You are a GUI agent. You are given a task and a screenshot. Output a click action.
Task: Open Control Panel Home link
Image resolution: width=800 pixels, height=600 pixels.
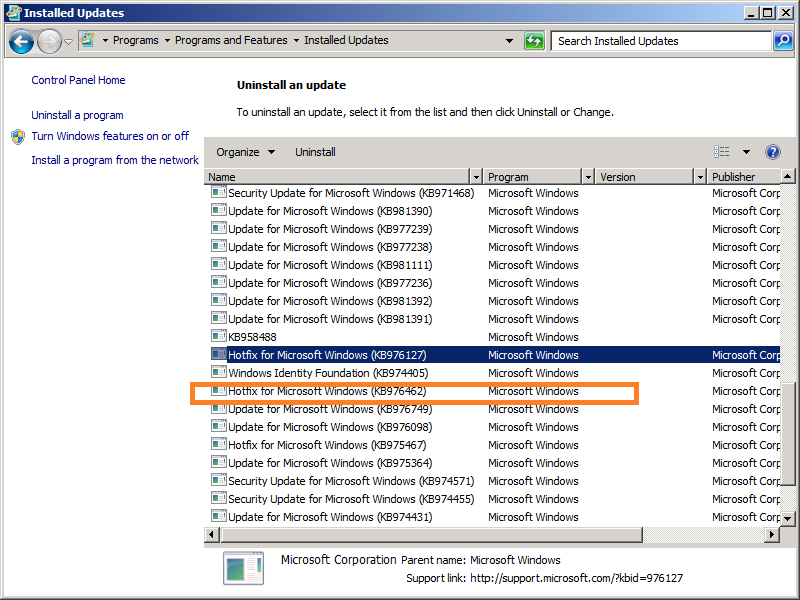point(78,80)
